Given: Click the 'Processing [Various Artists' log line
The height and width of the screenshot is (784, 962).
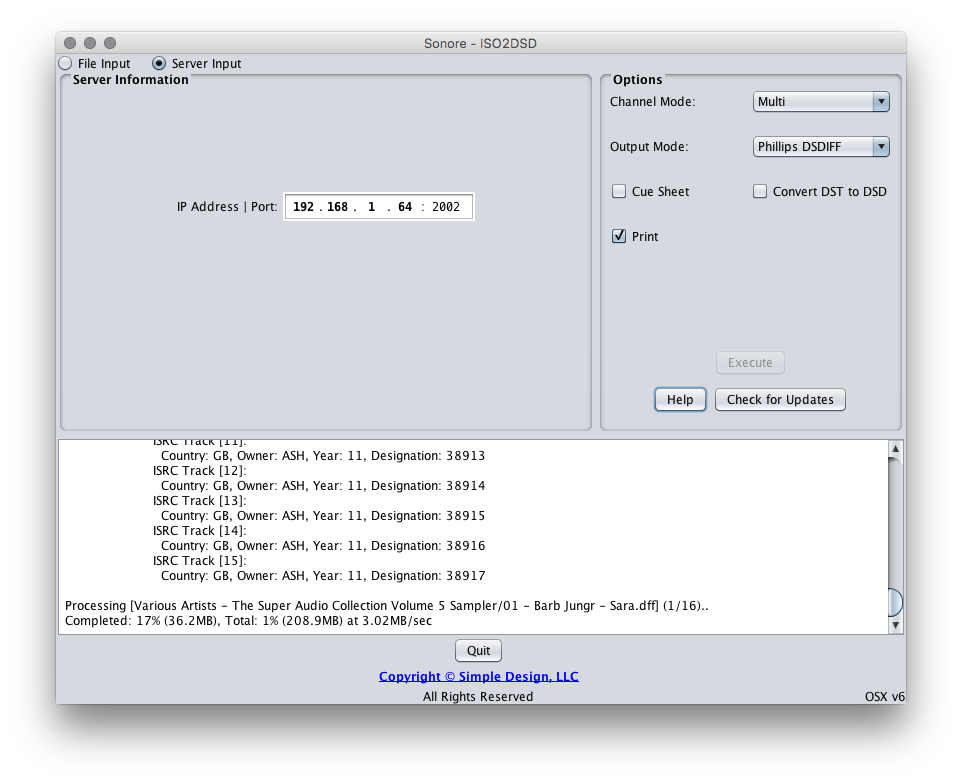Looking at the screenshot, I should pyautogui.click(x=387, y=605).
